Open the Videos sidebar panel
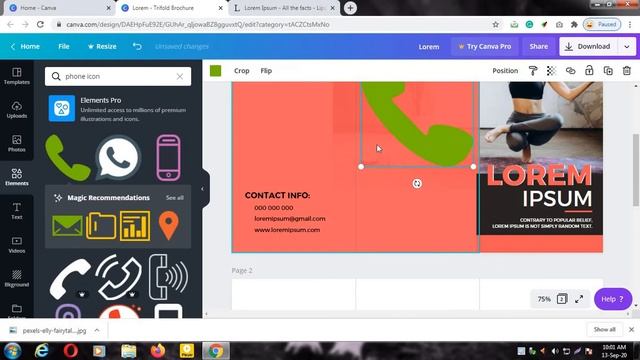The width and height of the screenshot is (640, 360). pos(16,245)
